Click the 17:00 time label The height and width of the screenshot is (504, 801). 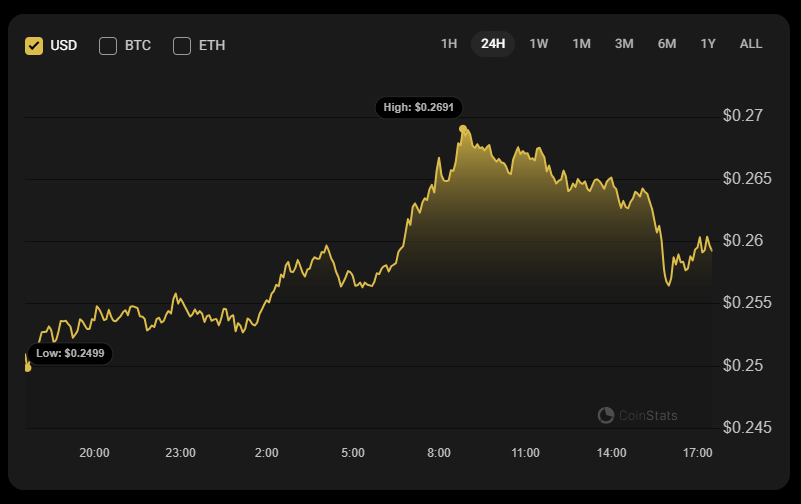[697, 453]
